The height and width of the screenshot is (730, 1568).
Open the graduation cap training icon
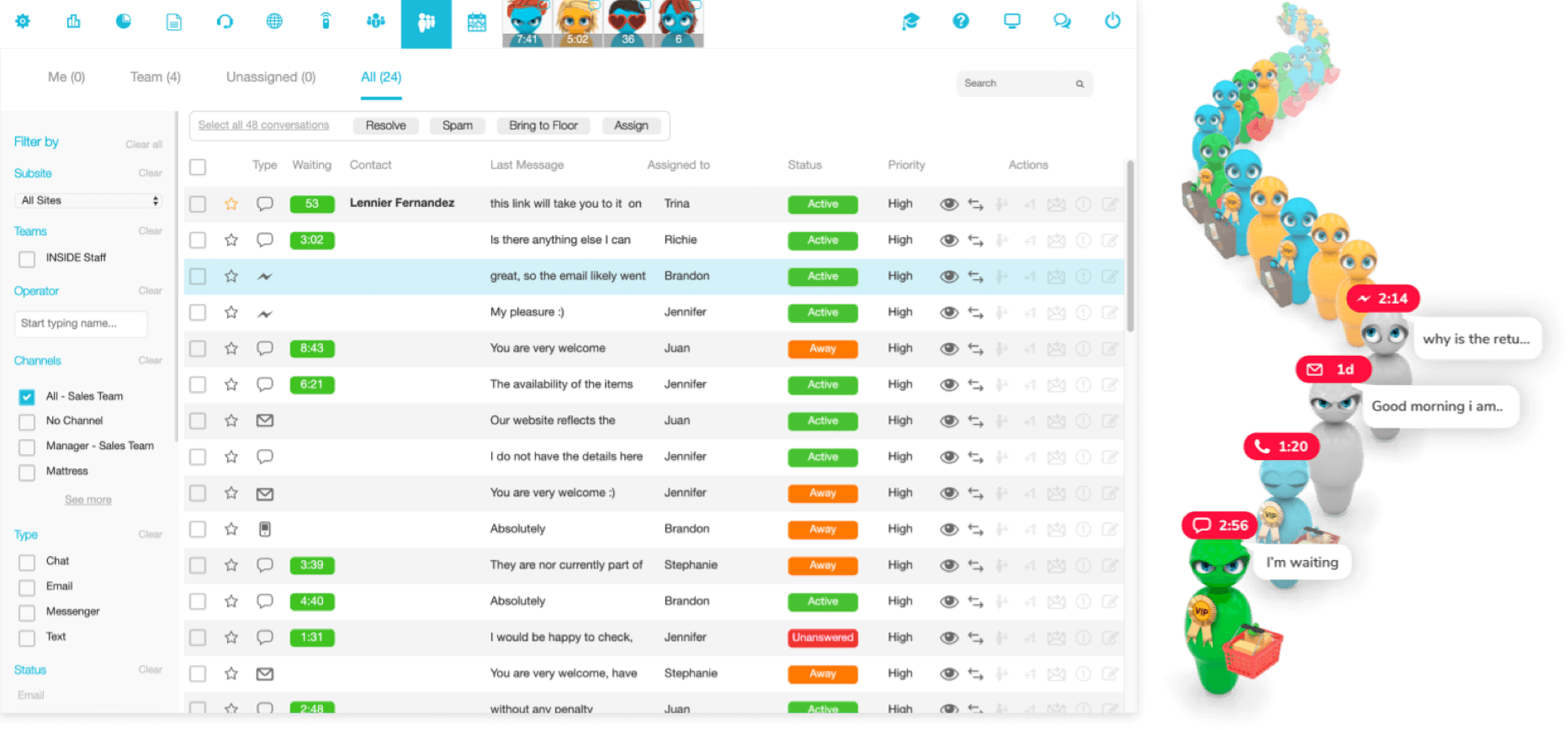910,21
